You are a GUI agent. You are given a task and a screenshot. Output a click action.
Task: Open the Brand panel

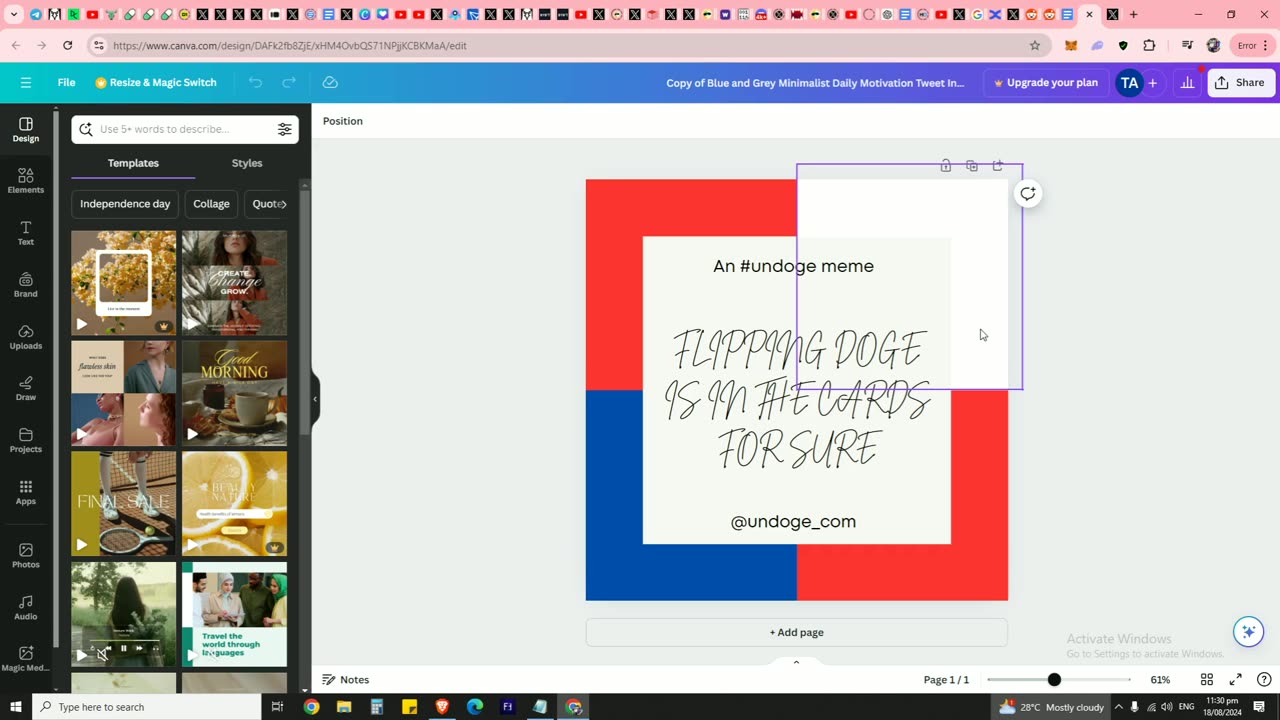[x=26, y=285]
